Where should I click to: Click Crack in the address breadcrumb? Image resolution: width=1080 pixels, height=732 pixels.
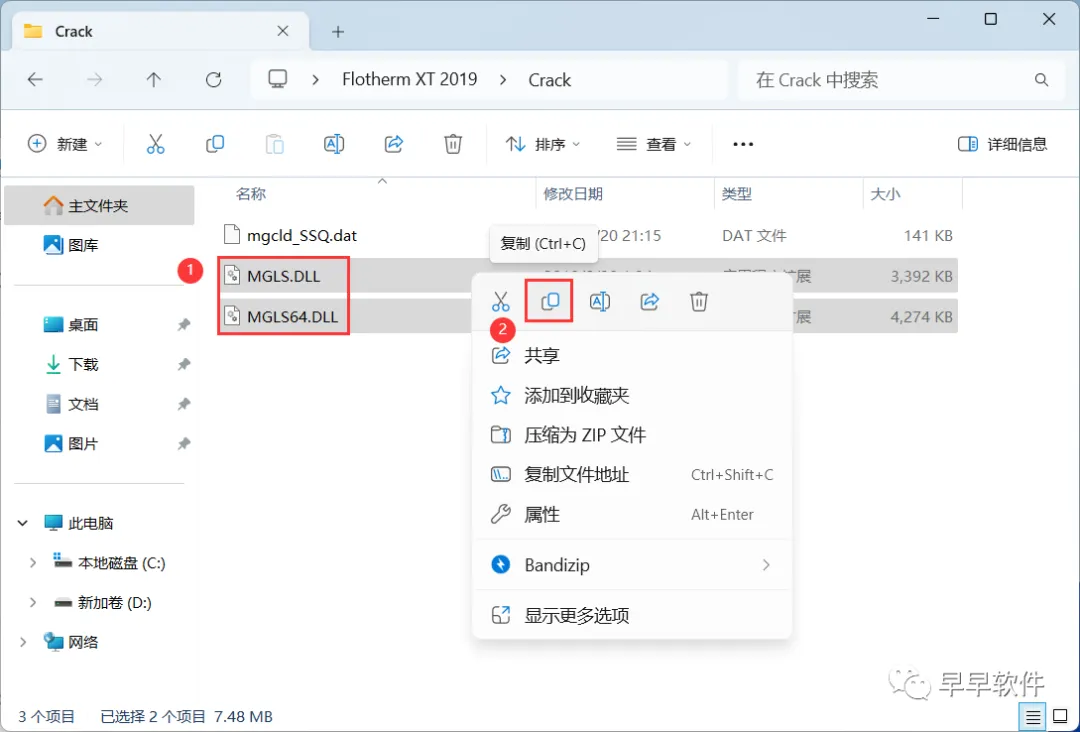550,80
